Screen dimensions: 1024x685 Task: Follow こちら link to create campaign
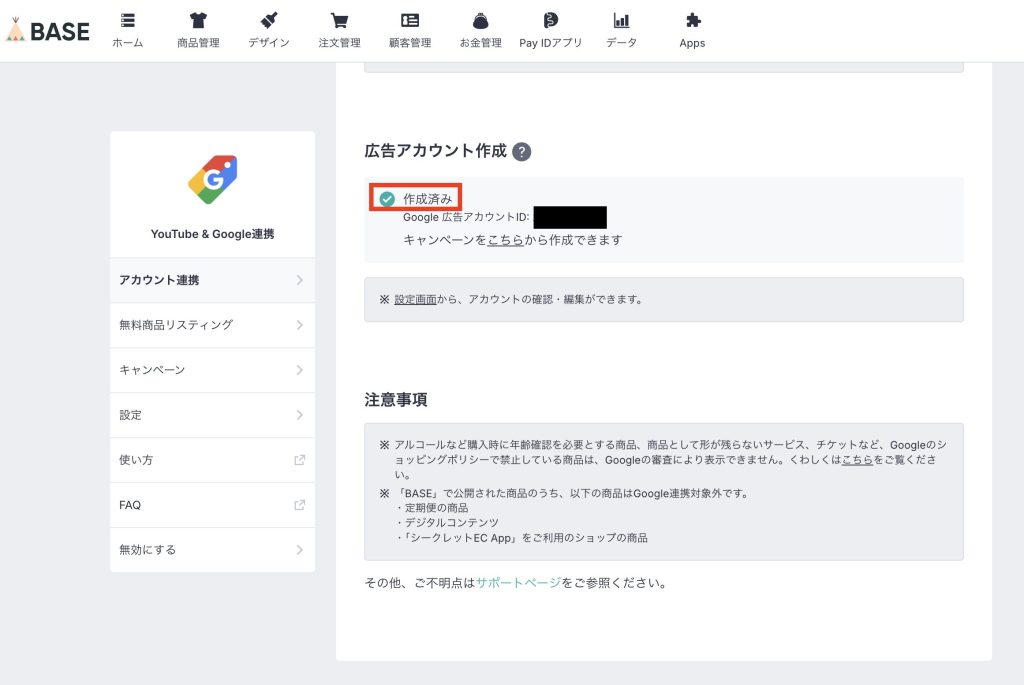click(505, 240)
